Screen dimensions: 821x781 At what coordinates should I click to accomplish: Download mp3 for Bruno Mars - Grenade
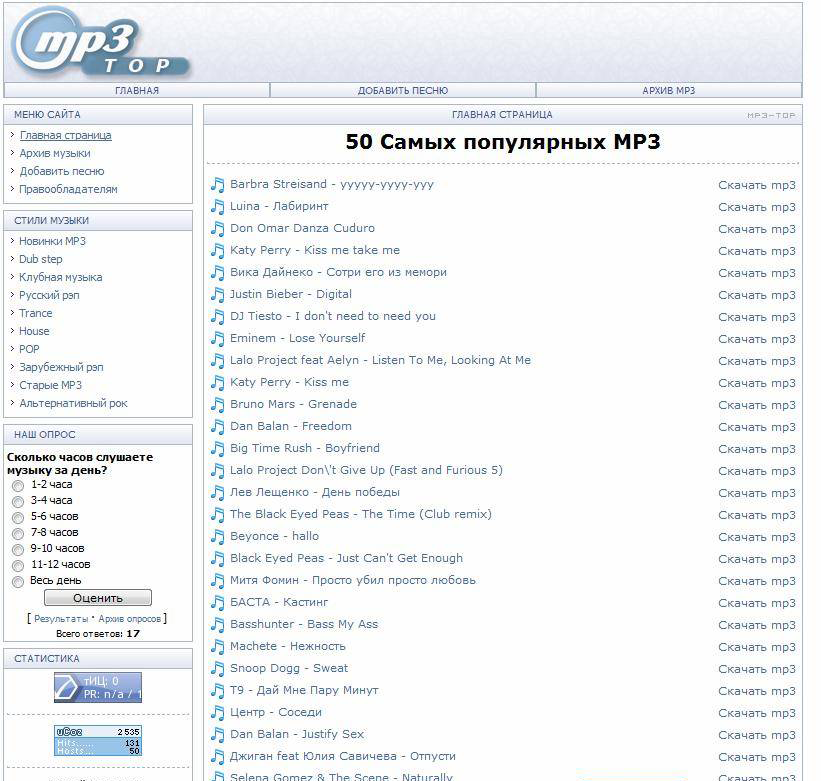pyautogui.click(x=757, y=405)
